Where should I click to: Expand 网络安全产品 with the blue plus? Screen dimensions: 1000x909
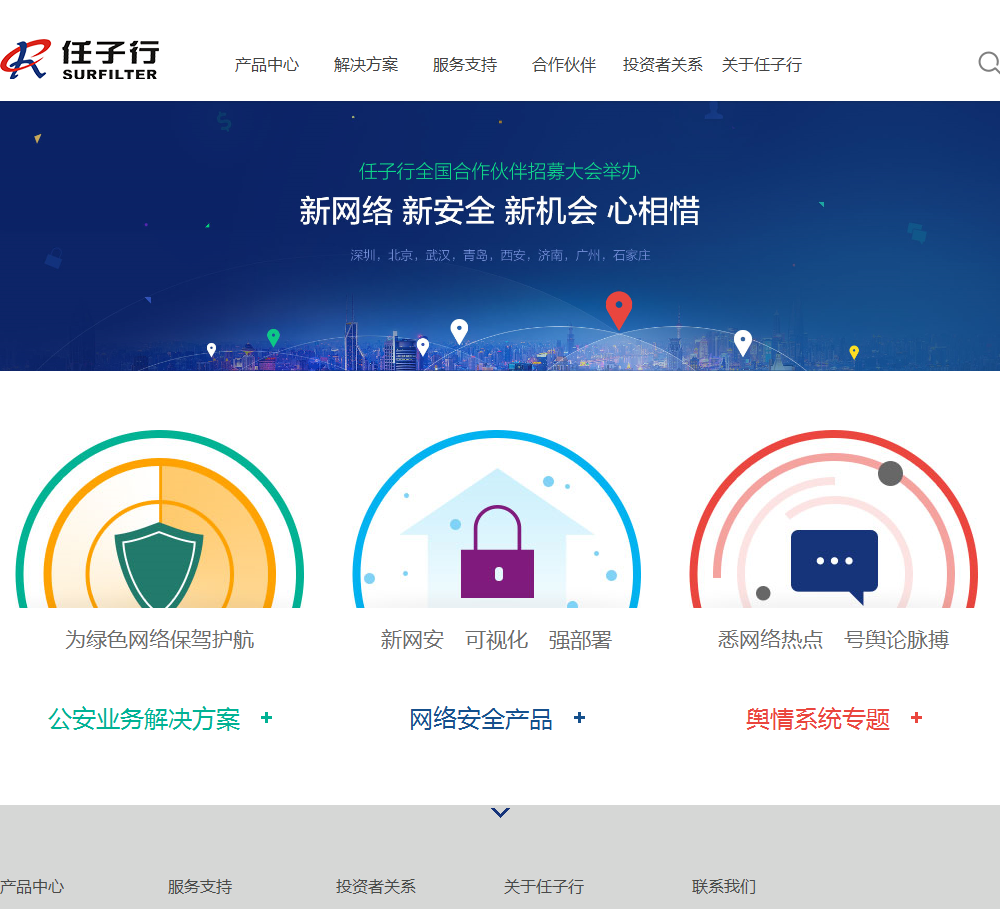tap(579, 718)
